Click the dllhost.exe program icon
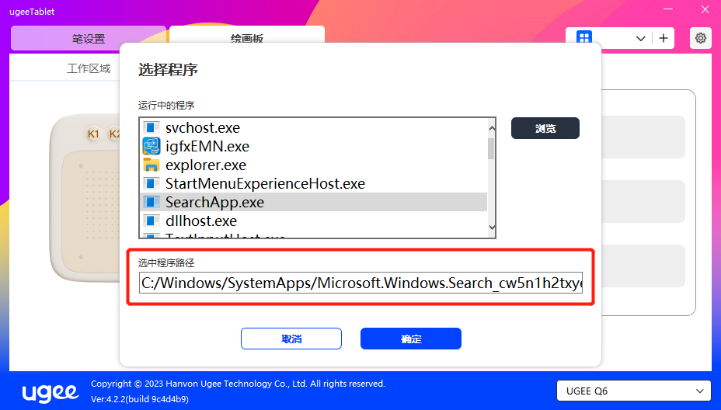The height and width of the screenshot is (410, 721). tap(151, 221)
